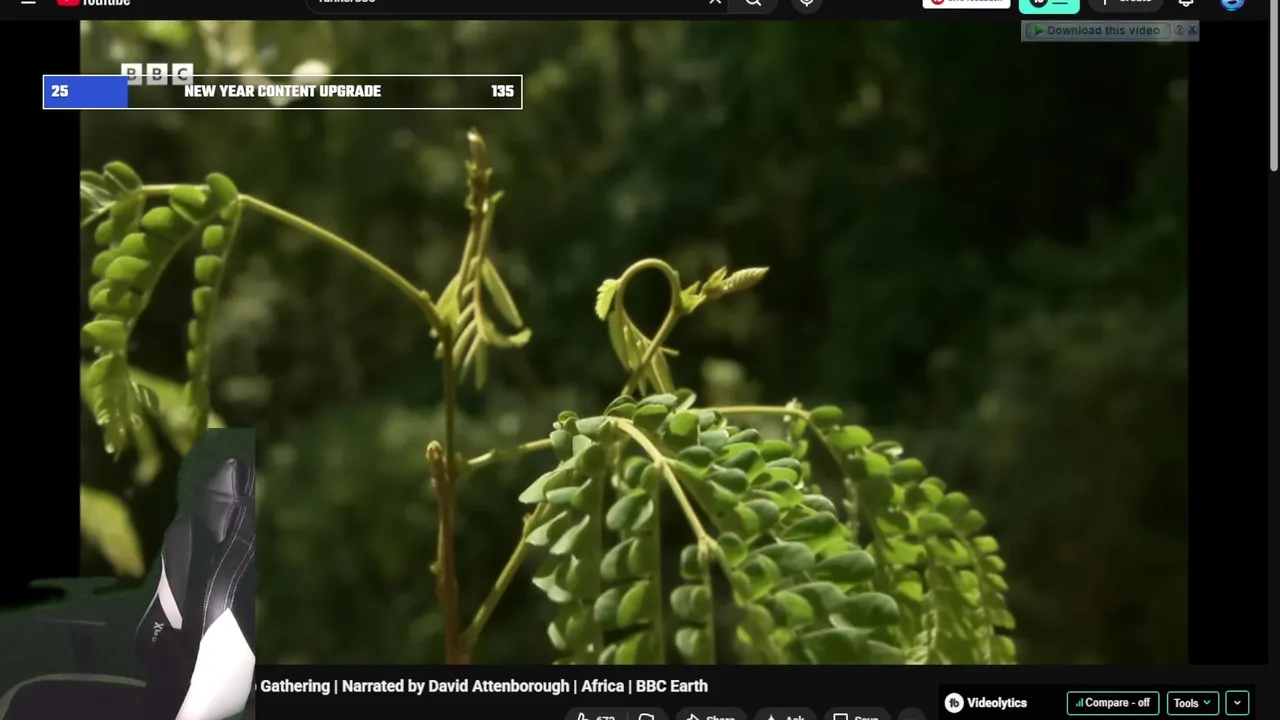This screenshot has width=1280, height=720.
Task: Click the video player showing green leaves
Action: click(x=634, y=340)
